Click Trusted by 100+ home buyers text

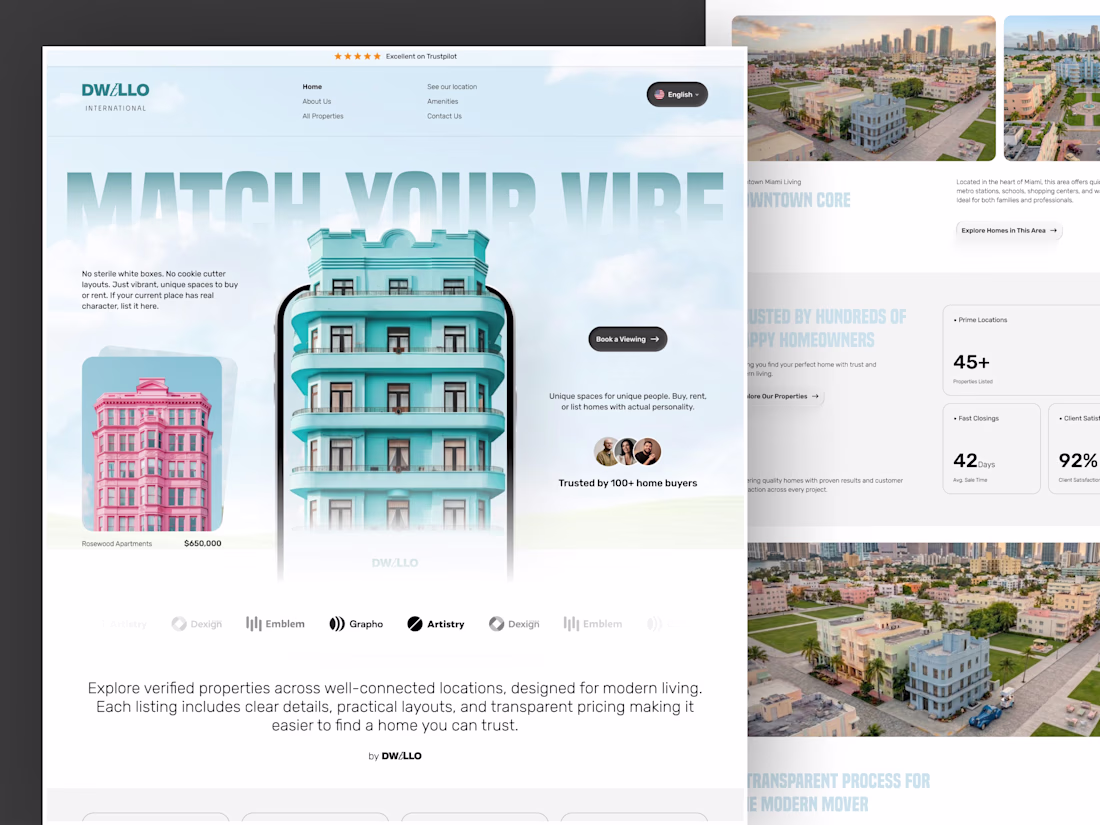628,483
